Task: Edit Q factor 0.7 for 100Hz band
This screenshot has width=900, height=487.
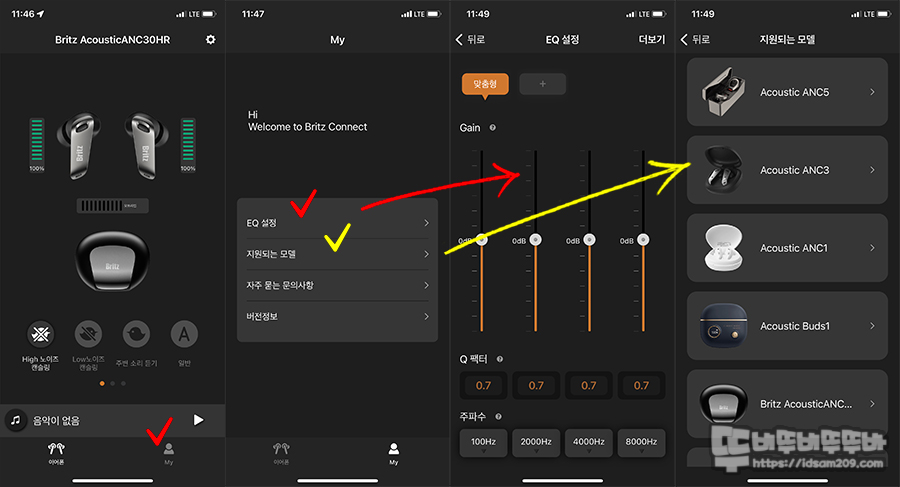Action: click(x=483, y=385)
